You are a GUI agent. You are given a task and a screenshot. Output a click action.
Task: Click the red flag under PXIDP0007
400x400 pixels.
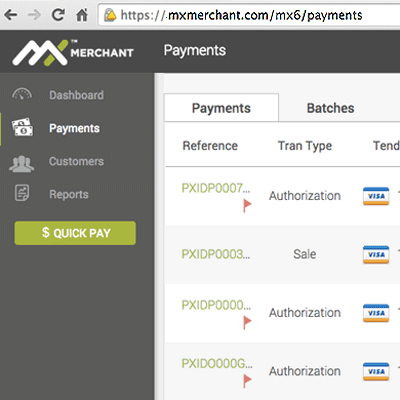[x=247, y=205]
